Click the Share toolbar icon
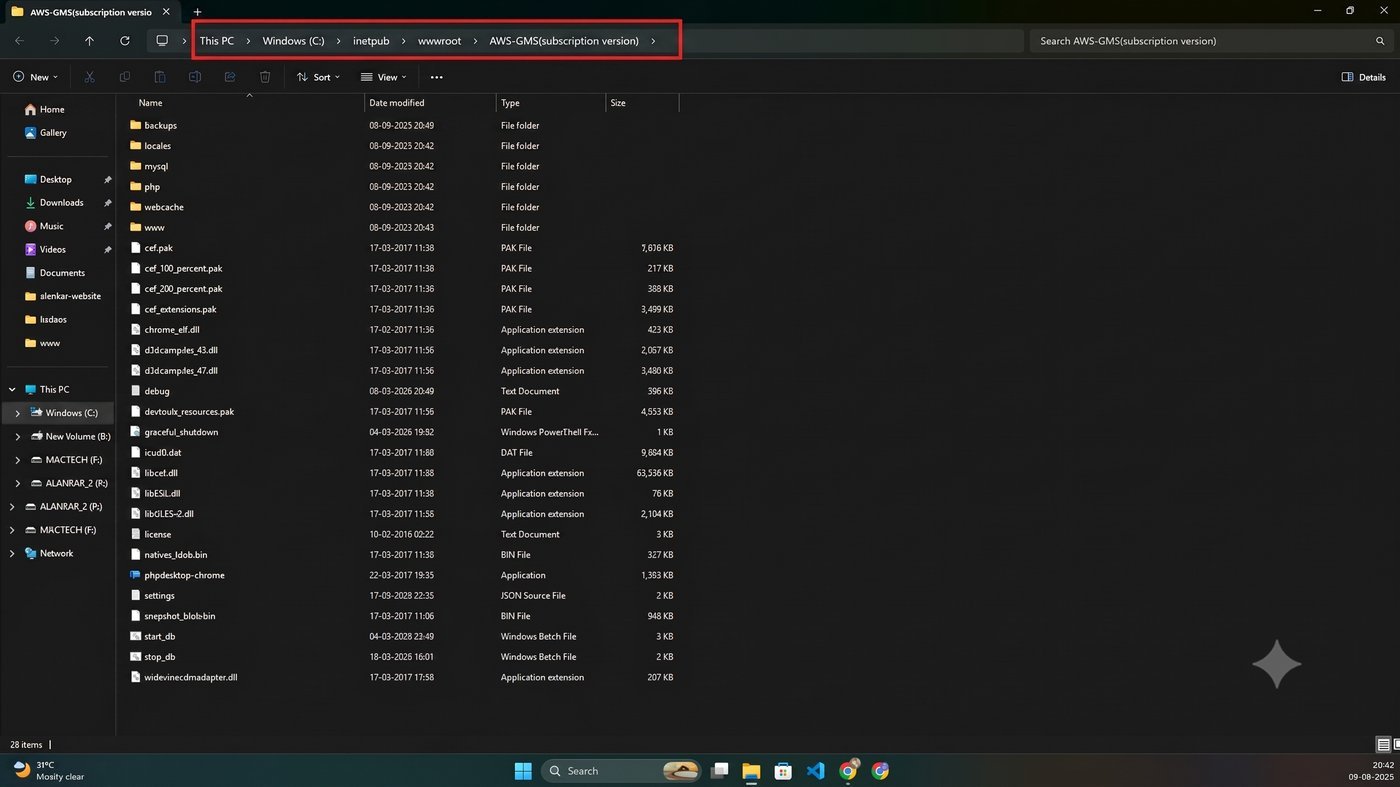This screenshot has width=1400, height=787. pyautogui.click(x=230, y=77)
